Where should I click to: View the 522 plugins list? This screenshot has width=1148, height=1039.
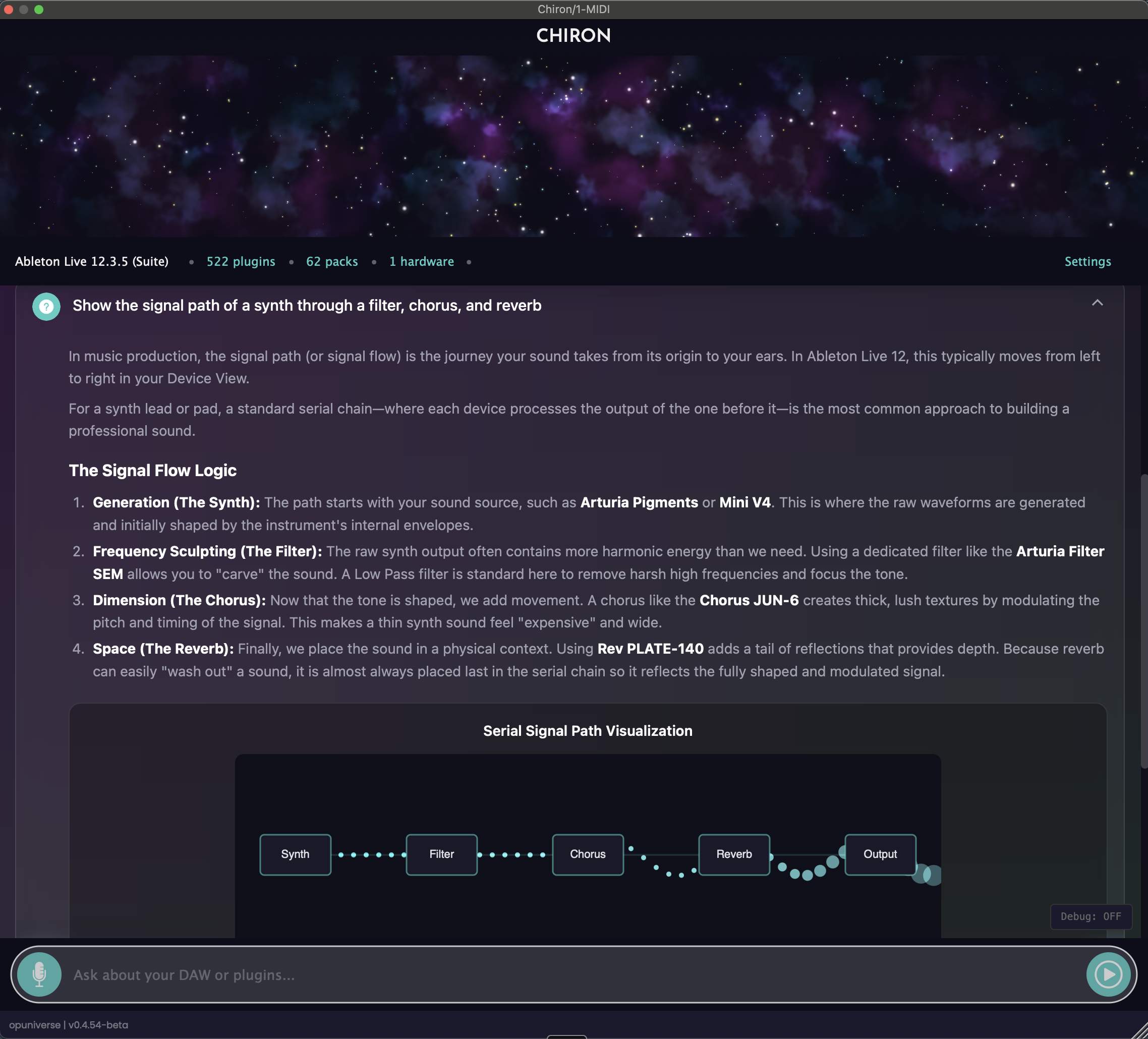[240, 261]
